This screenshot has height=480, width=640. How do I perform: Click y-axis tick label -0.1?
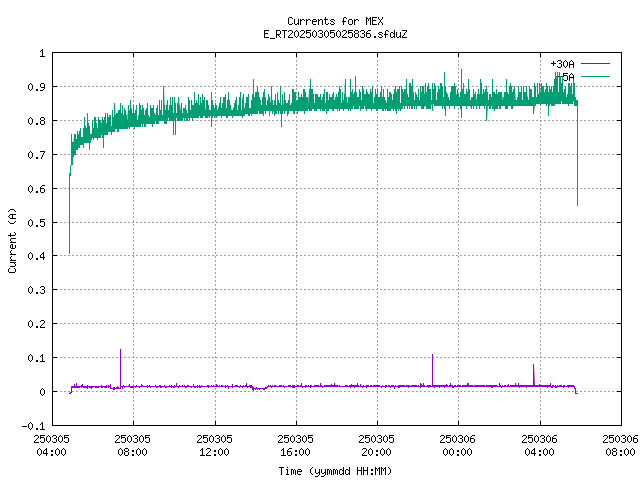coord(33,426)
